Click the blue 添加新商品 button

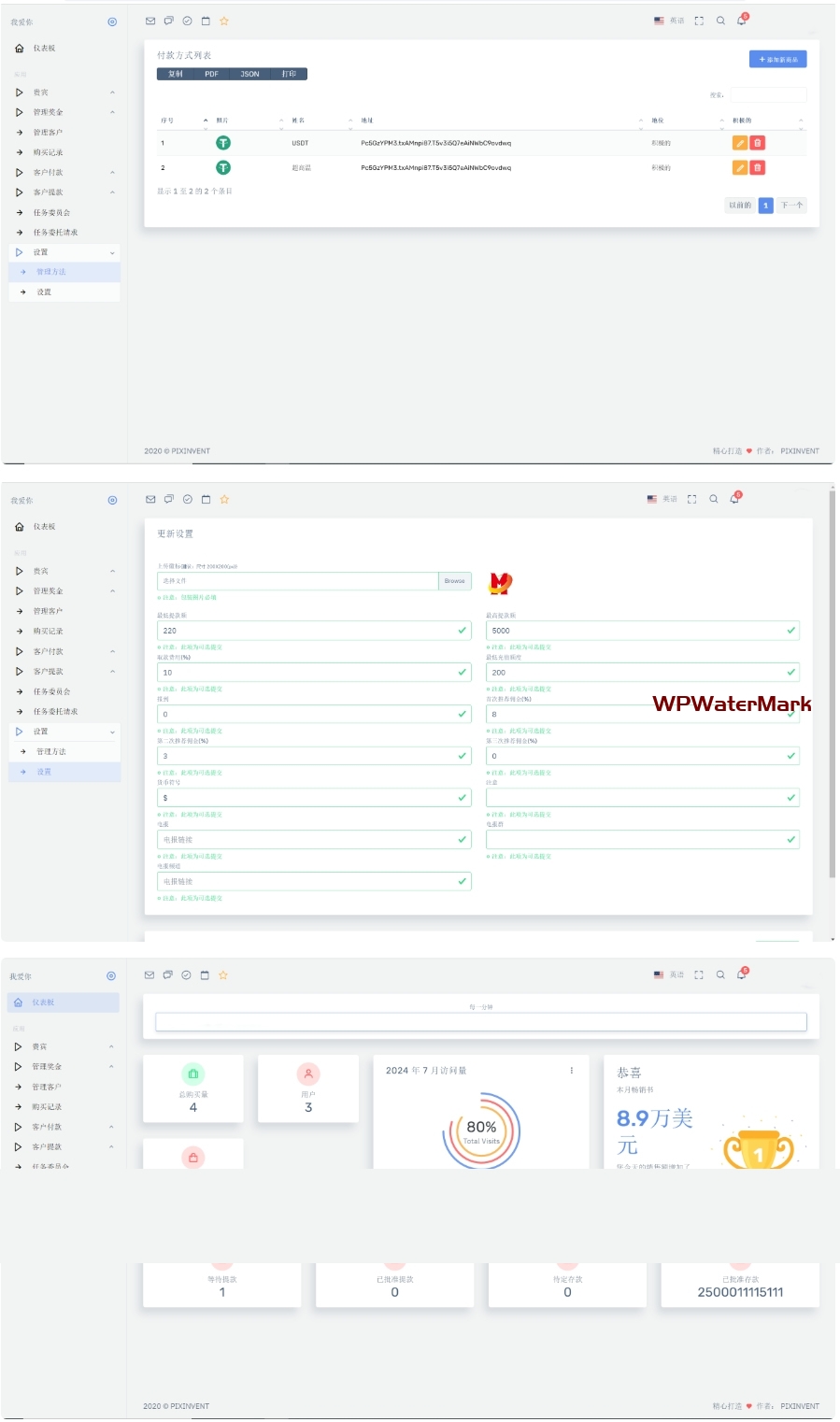pyautogui.click(x=777, y=59)
